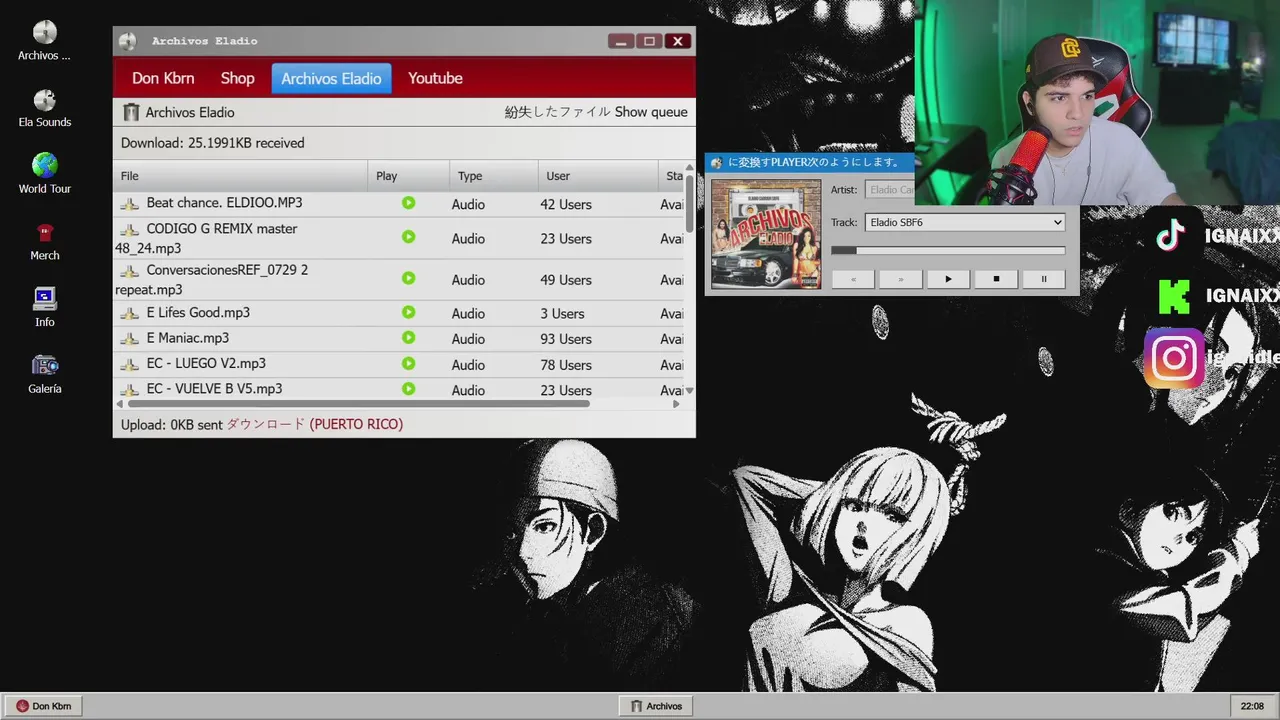Image resolution: width=1280 pixels, height=720 pixels.
Task: Open the Galería camera desktop icon
Action: (x=45, y=374)
